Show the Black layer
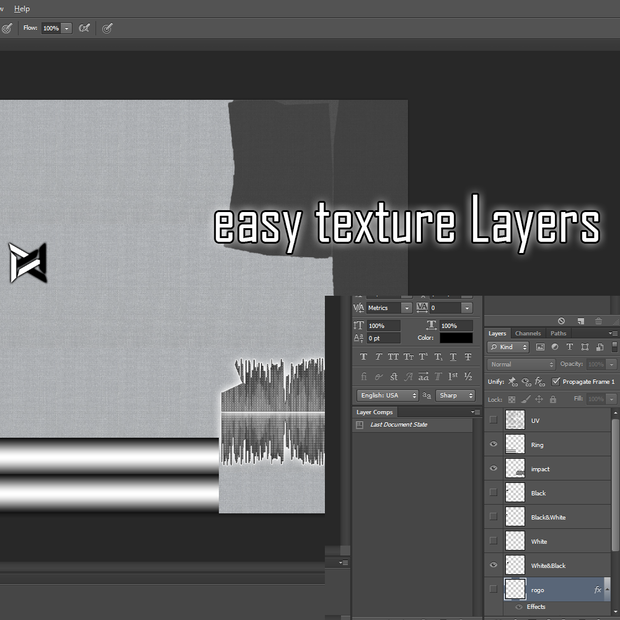This screenshot has width=620, height=620. coord(493,492)
